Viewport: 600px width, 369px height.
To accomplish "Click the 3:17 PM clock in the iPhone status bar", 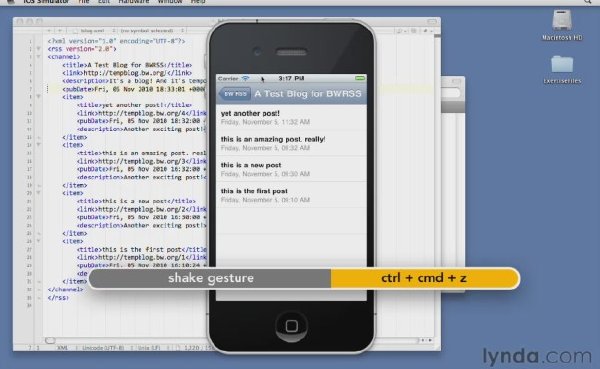I will [291, 78].
